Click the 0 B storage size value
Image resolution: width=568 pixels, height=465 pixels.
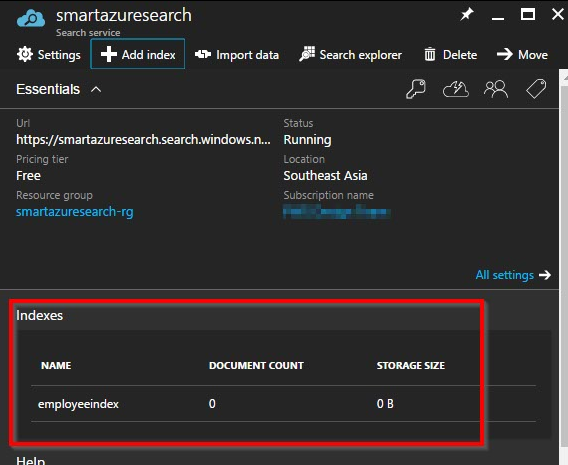click(385, 403)
